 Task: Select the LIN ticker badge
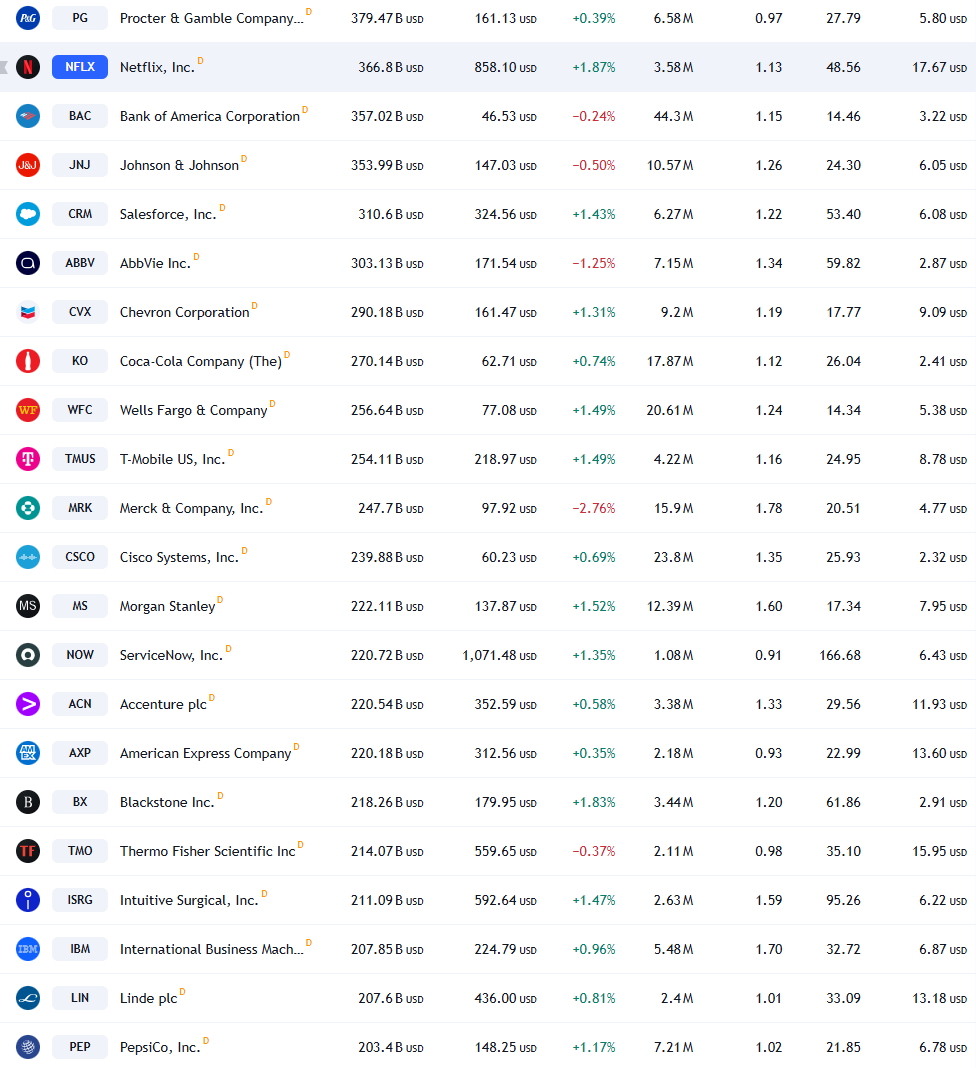(x=80, y=999)
